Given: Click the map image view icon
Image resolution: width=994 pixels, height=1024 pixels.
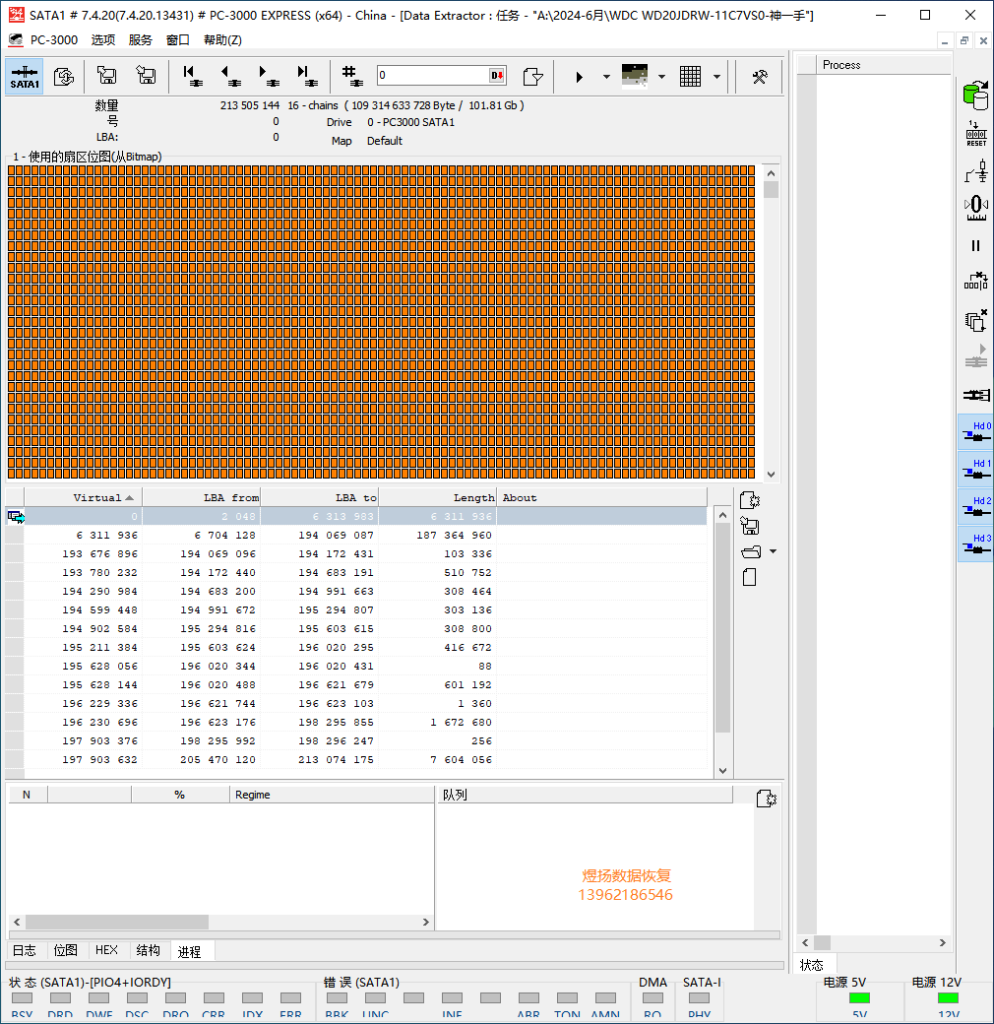Looking at the screenshot, I should 634,76.
